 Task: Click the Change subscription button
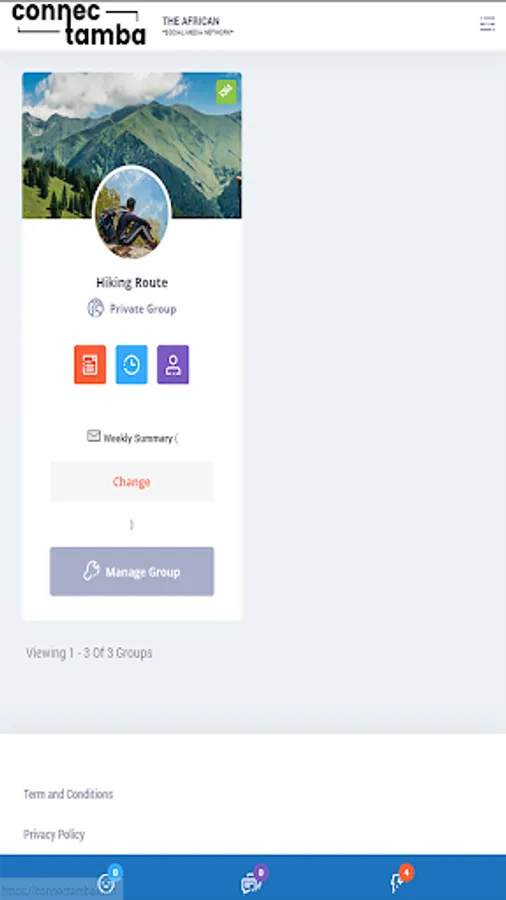pyautogui.click(x=131, y=482)
